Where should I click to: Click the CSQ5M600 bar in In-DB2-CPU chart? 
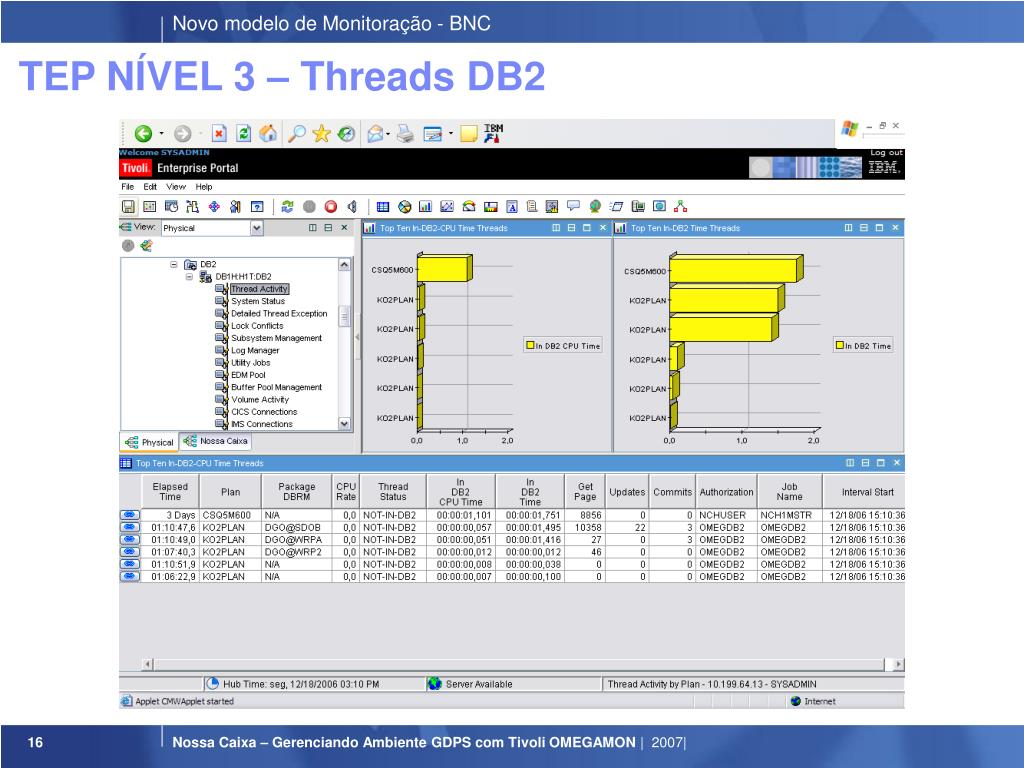[x=443, y=268]
